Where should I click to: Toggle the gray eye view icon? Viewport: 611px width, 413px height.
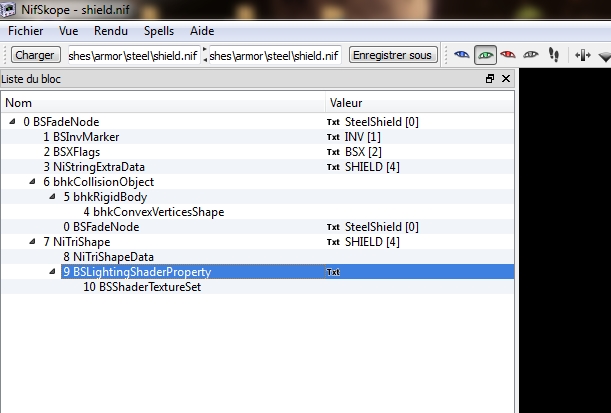[x=531, y=55]
